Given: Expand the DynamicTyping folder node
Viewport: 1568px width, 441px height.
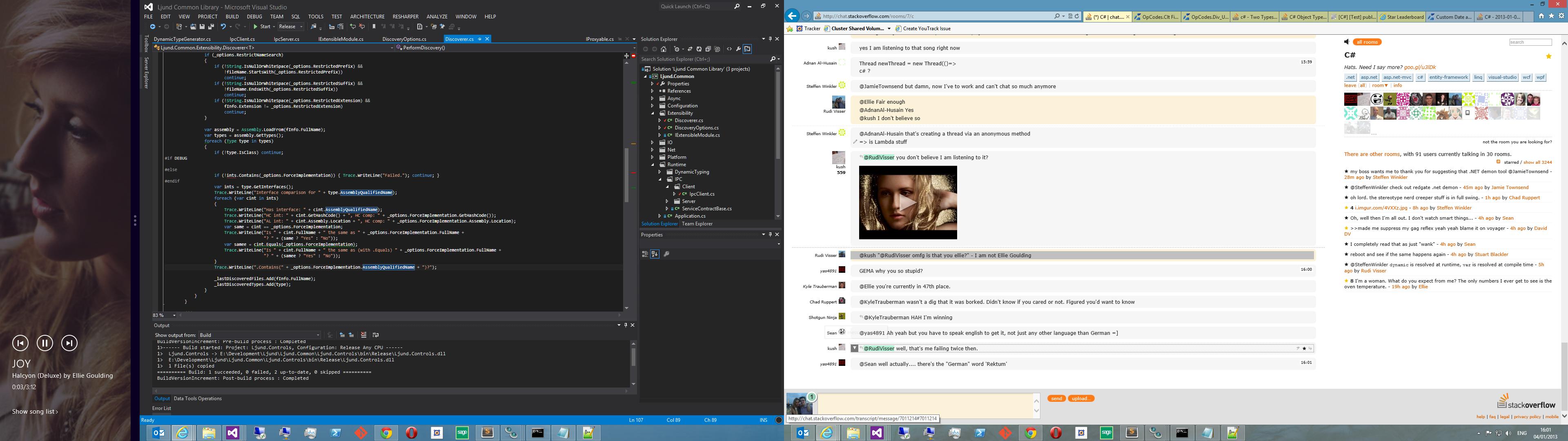Looking at the screenshot, I should pos(659,172).
